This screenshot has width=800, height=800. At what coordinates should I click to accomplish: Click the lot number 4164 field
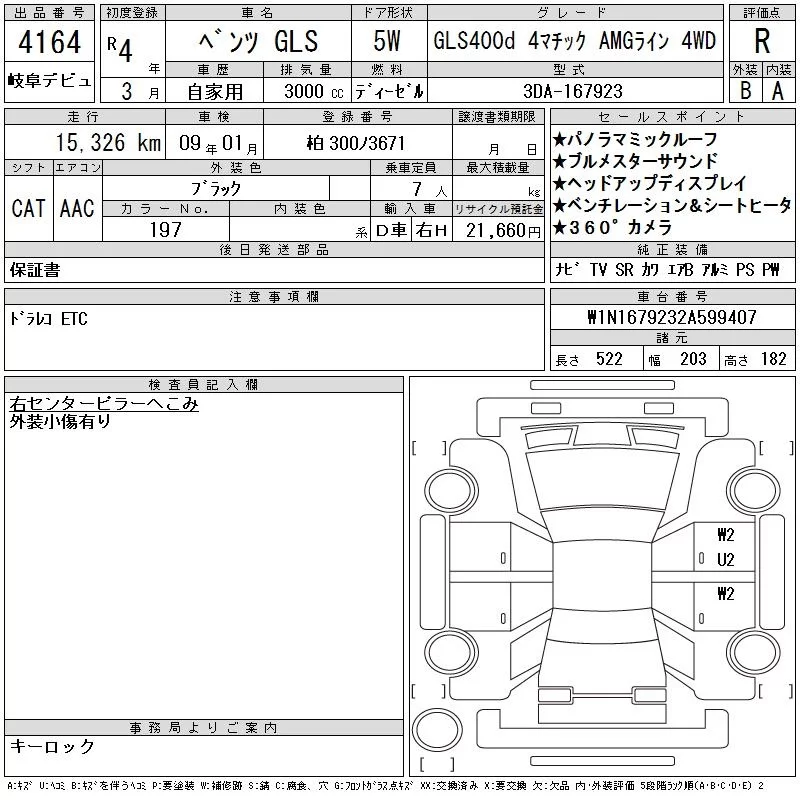point(49,42)
